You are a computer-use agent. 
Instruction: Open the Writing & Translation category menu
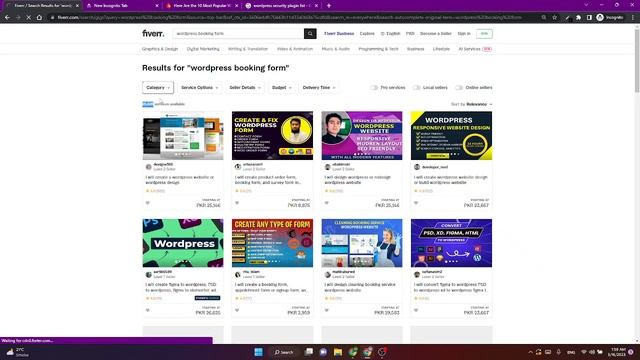tap(248, 49)
